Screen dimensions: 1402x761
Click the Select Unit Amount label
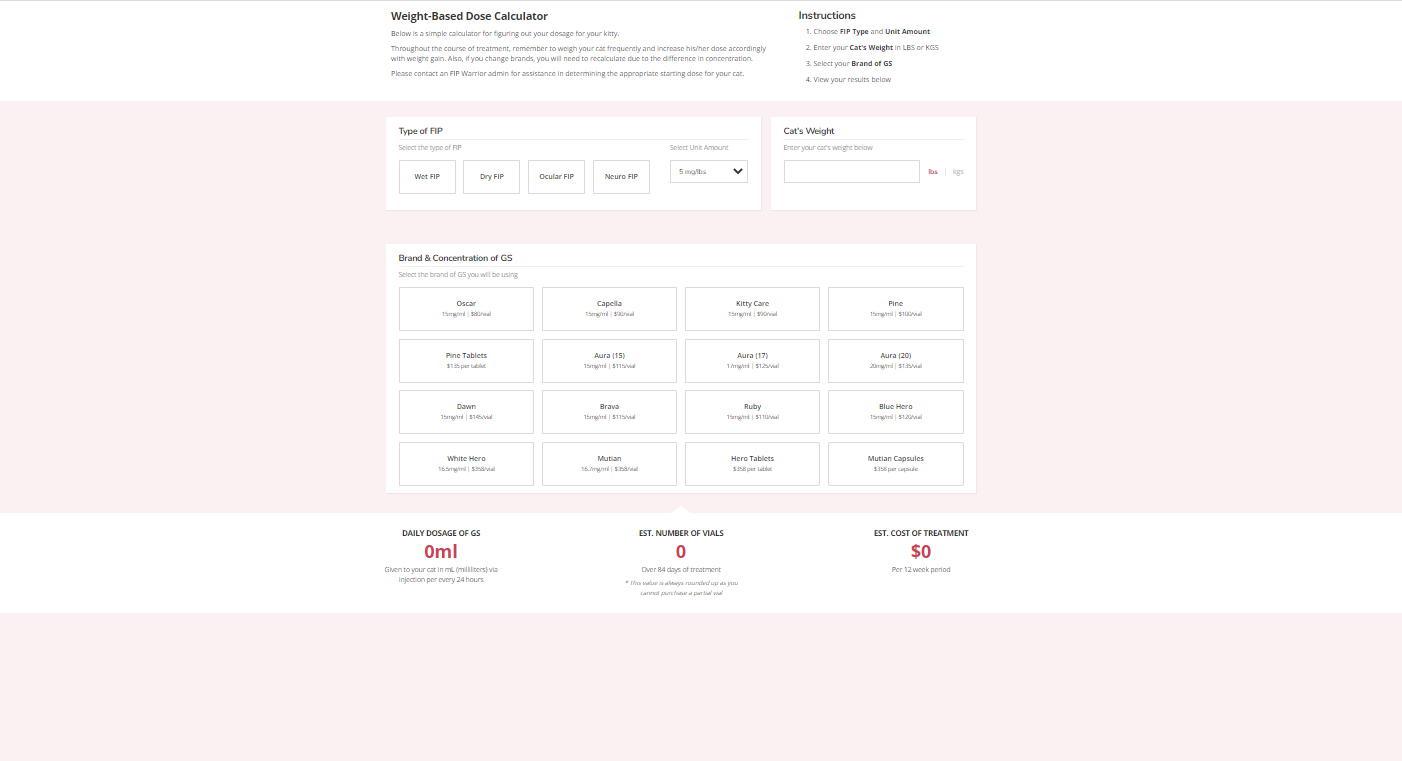(x=699, y=147)
